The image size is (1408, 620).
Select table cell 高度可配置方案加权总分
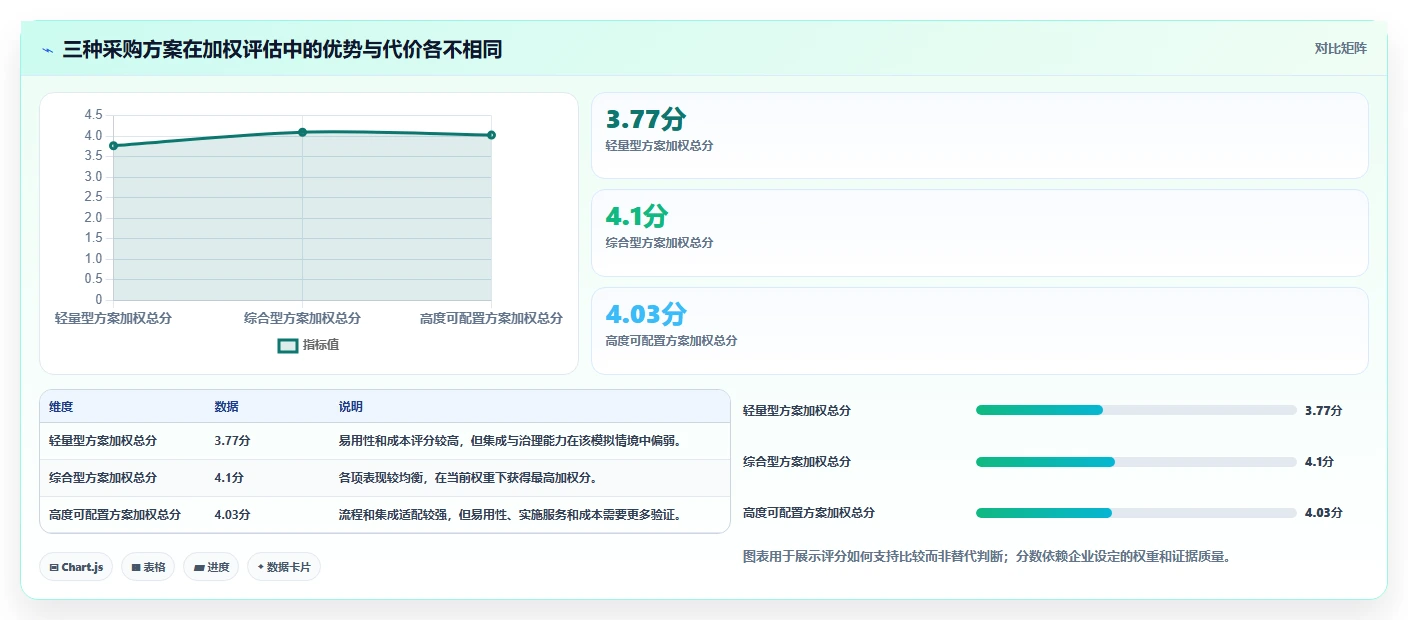(x=115, y=515)
